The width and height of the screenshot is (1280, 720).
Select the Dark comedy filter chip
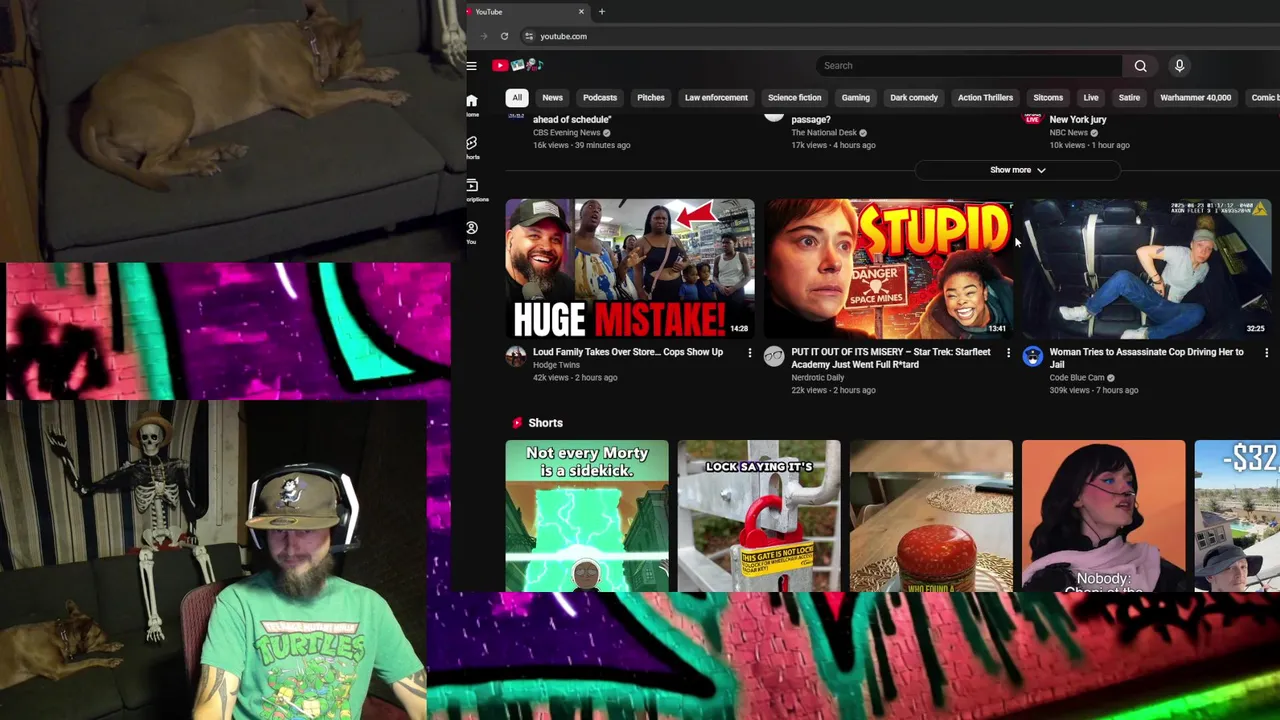[914, 98]
